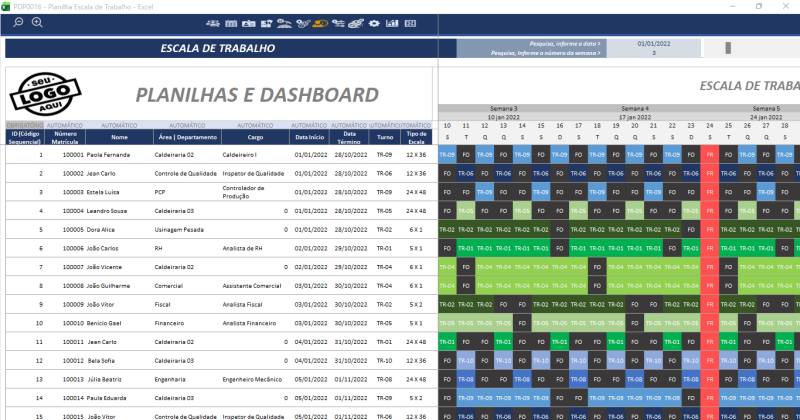800x420 pixels.
Task: Select employee name 'Leandro Sousa' cell
Action: (x=109, y=211)
